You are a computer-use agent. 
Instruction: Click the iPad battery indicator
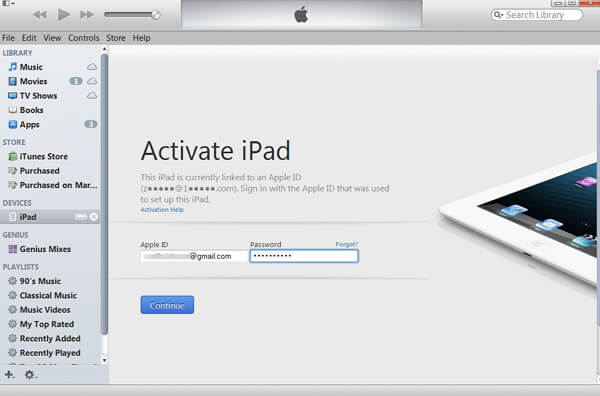pos(81,217)
